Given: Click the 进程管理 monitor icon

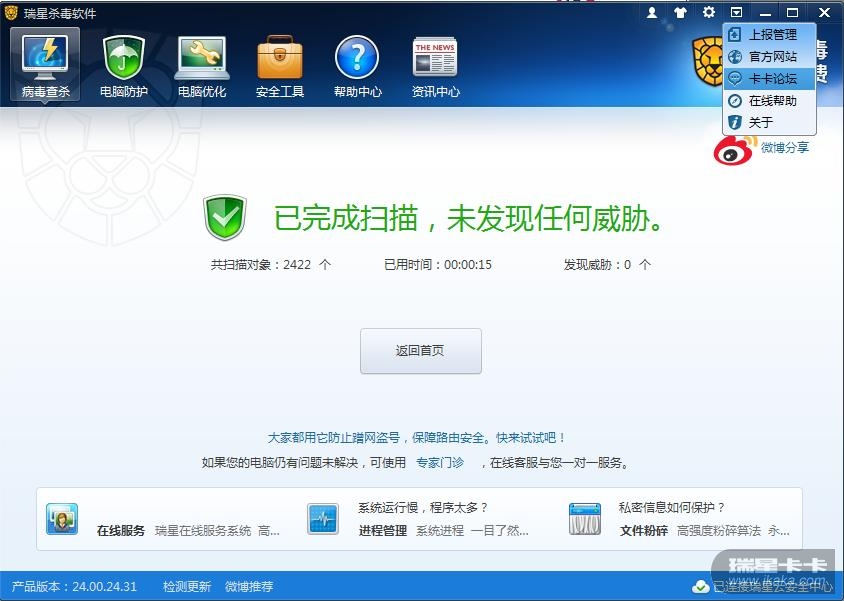Looking at the screenshot, I should tap(323, 519).
